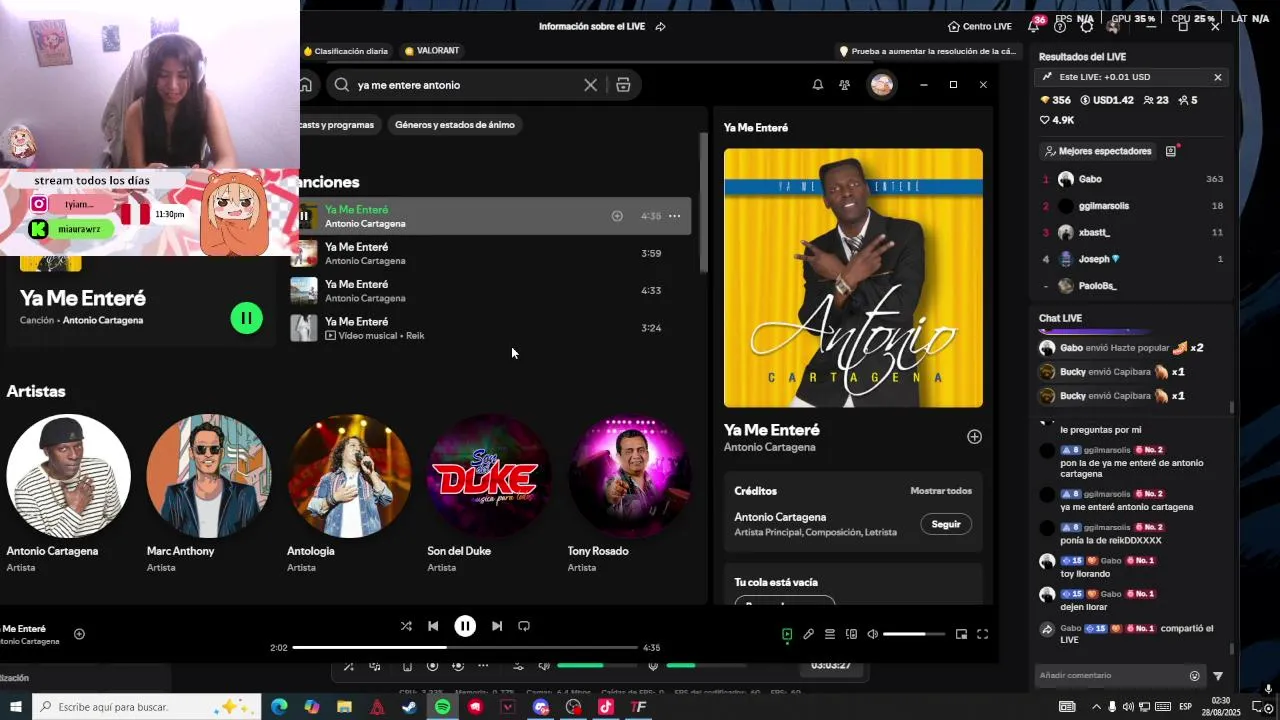Select the Ya Me Enteré song lasting 3:59
The image size is (1280, 720).
point(490,254)
